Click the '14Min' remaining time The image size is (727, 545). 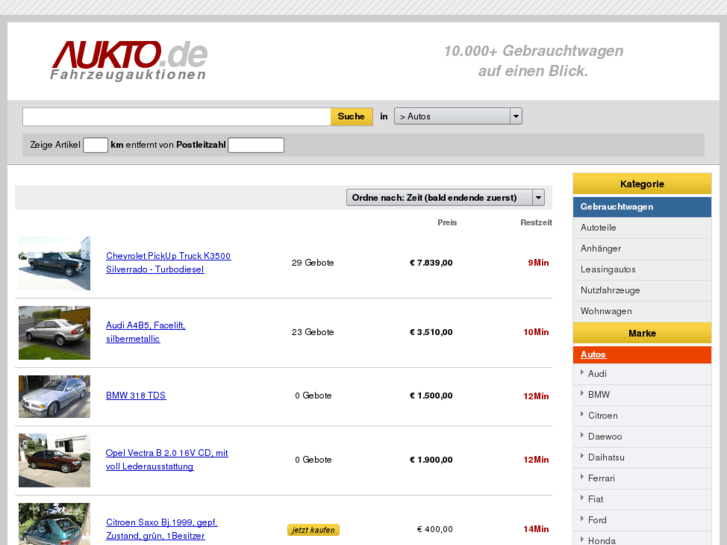tap(536, 529)
